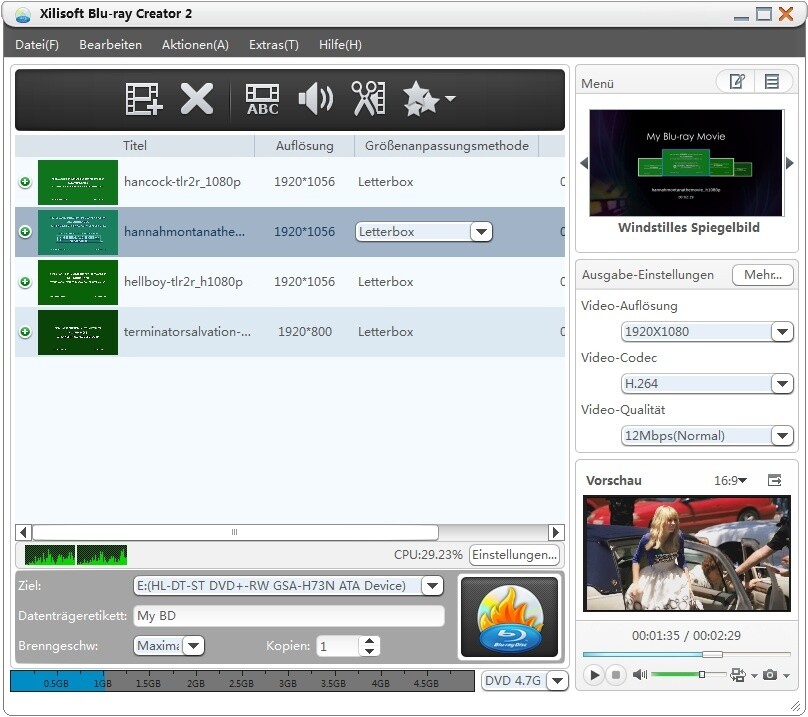Viewport: 808px width, 717px height.
Task: Click the Größenanpassungsmethode column header
Action: tap(447, 146)
